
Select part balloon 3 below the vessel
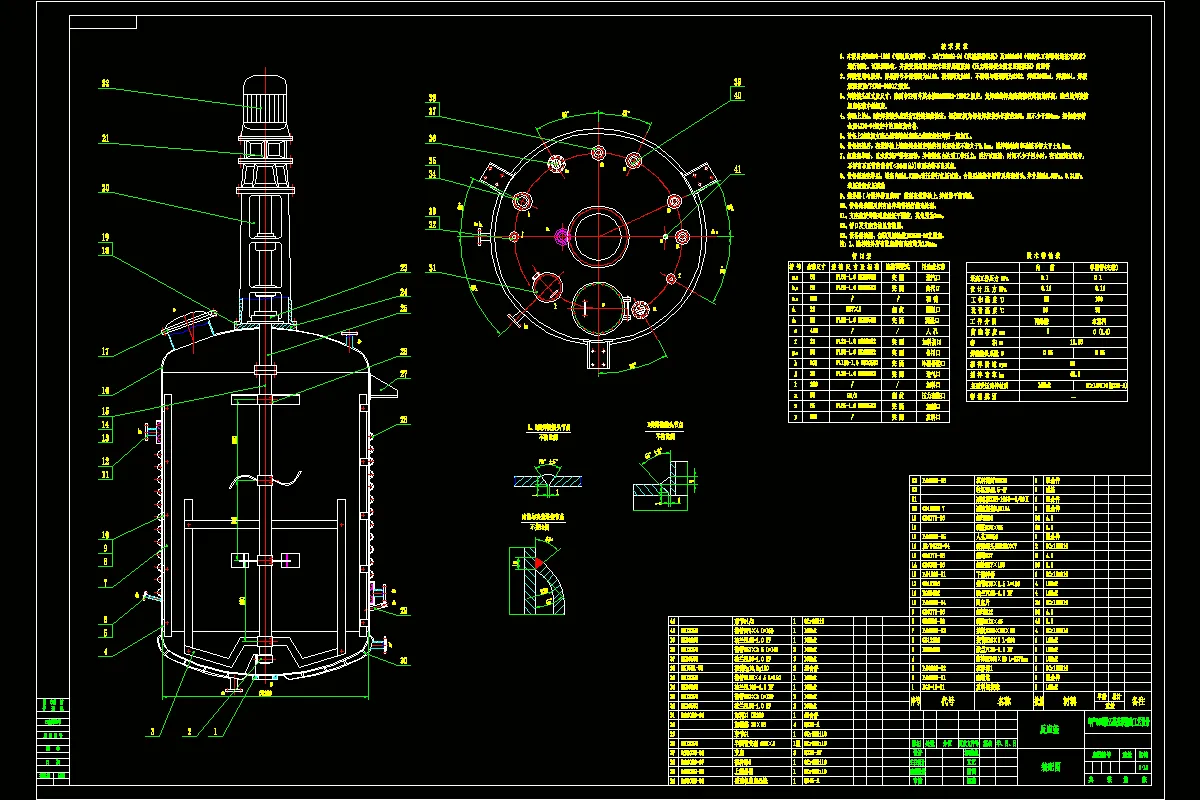pyautogui.click(x=152, y=733)
